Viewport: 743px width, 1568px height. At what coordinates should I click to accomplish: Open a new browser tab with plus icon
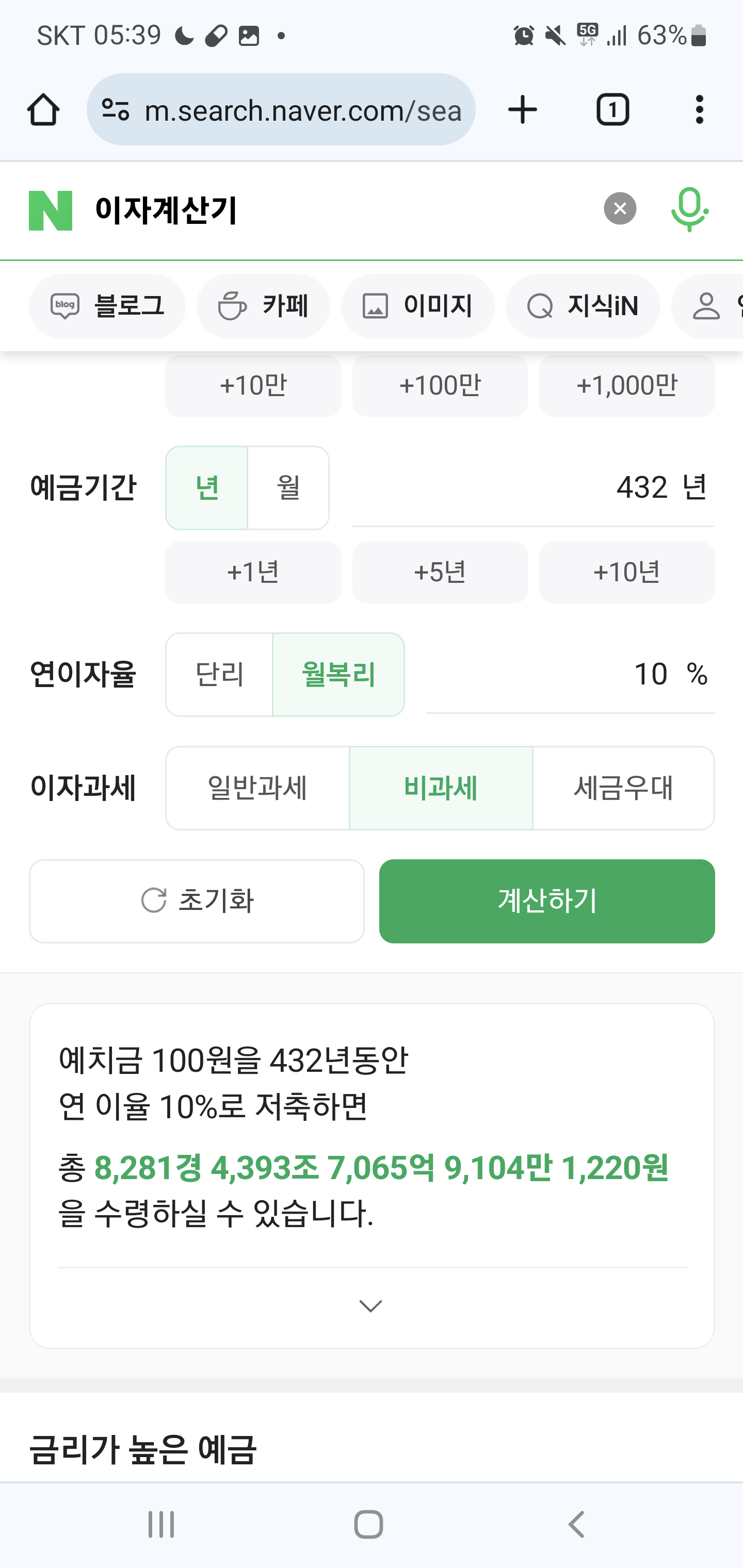522,110
